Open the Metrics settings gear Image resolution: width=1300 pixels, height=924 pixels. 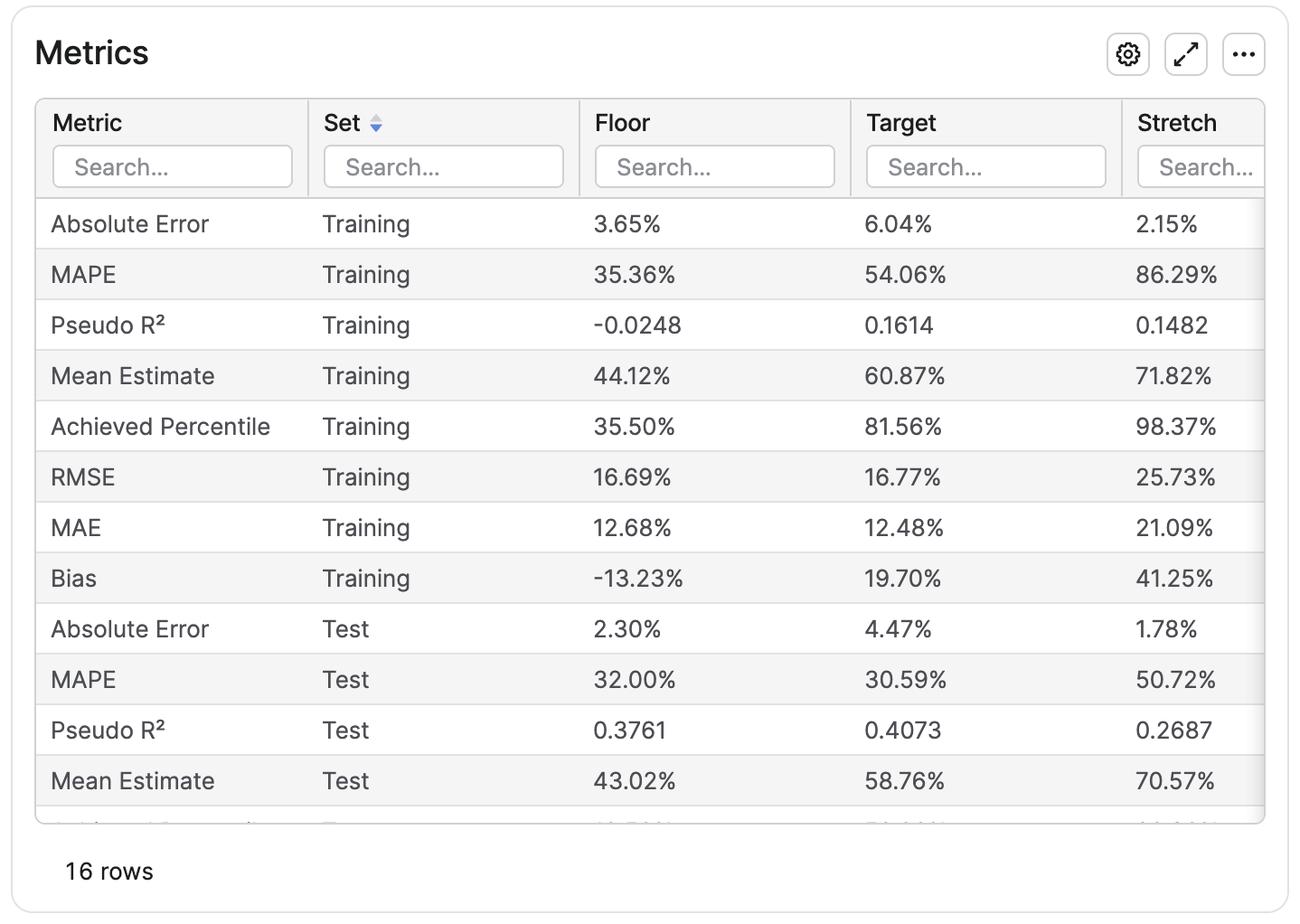click(1127, 54)
